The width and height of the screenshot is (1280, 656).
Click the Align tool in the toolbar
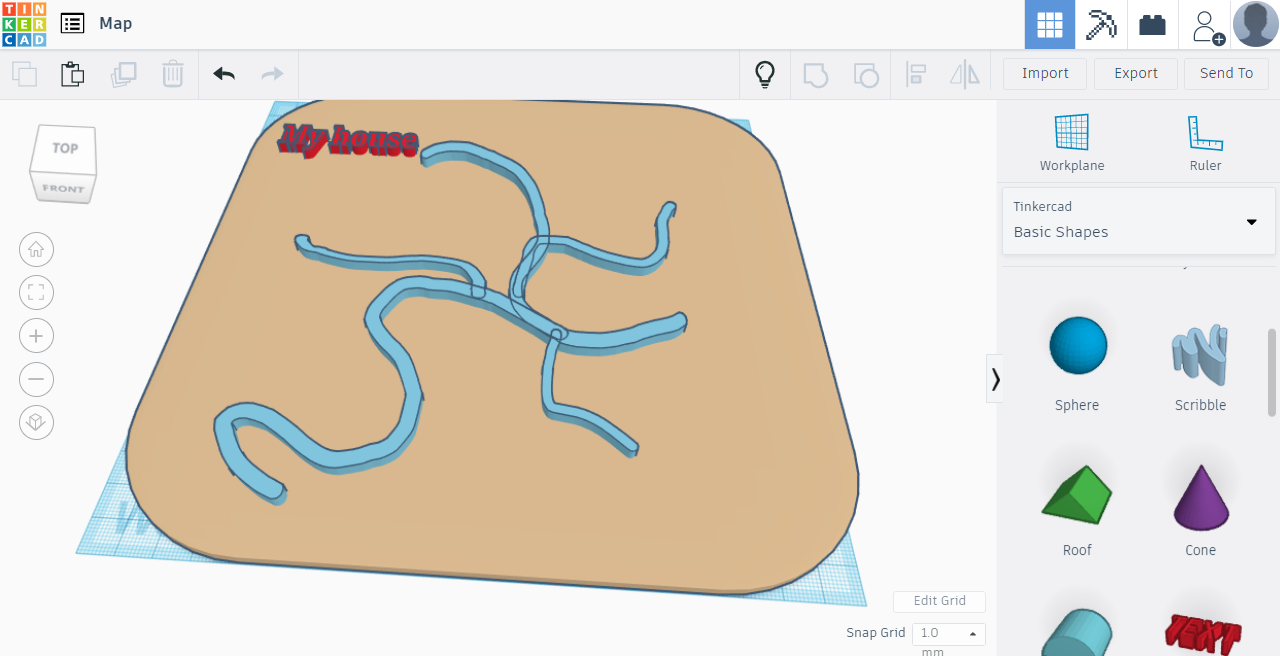click(915, 73)
